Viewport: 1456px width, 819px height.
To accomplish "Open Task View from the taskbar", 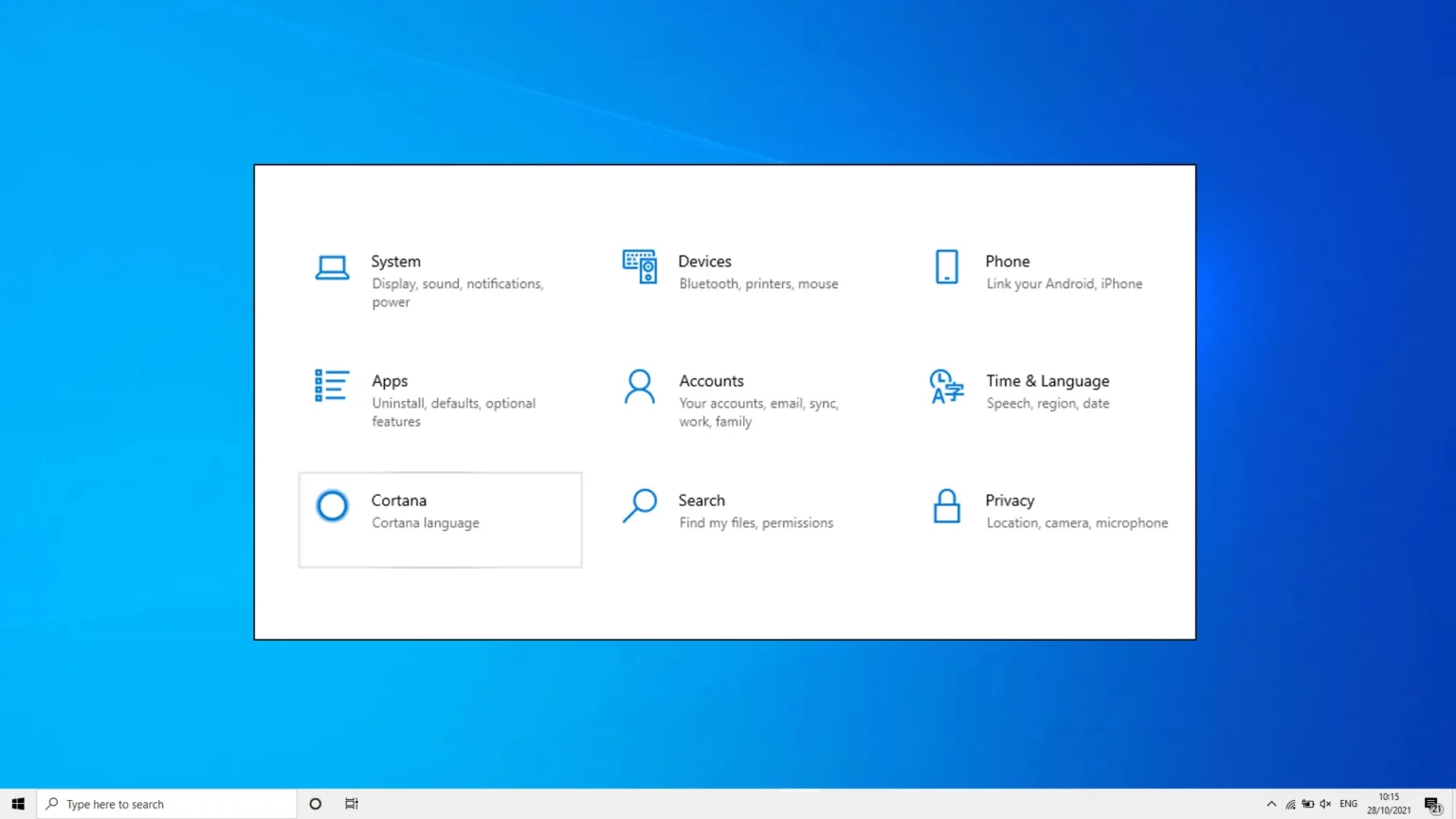I will [x=352, y=804].
